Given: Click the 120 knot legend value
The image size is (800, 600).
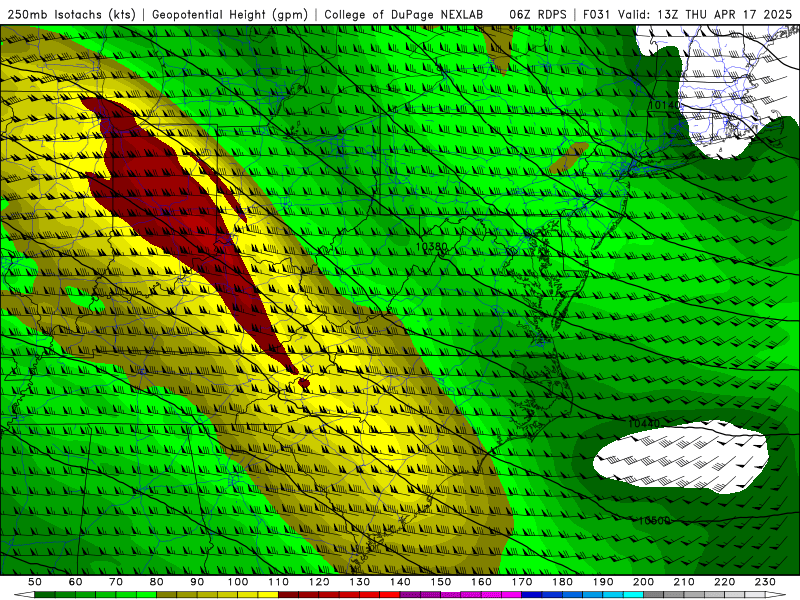Looking at the screenshot, I should click(x=319, y=582).
